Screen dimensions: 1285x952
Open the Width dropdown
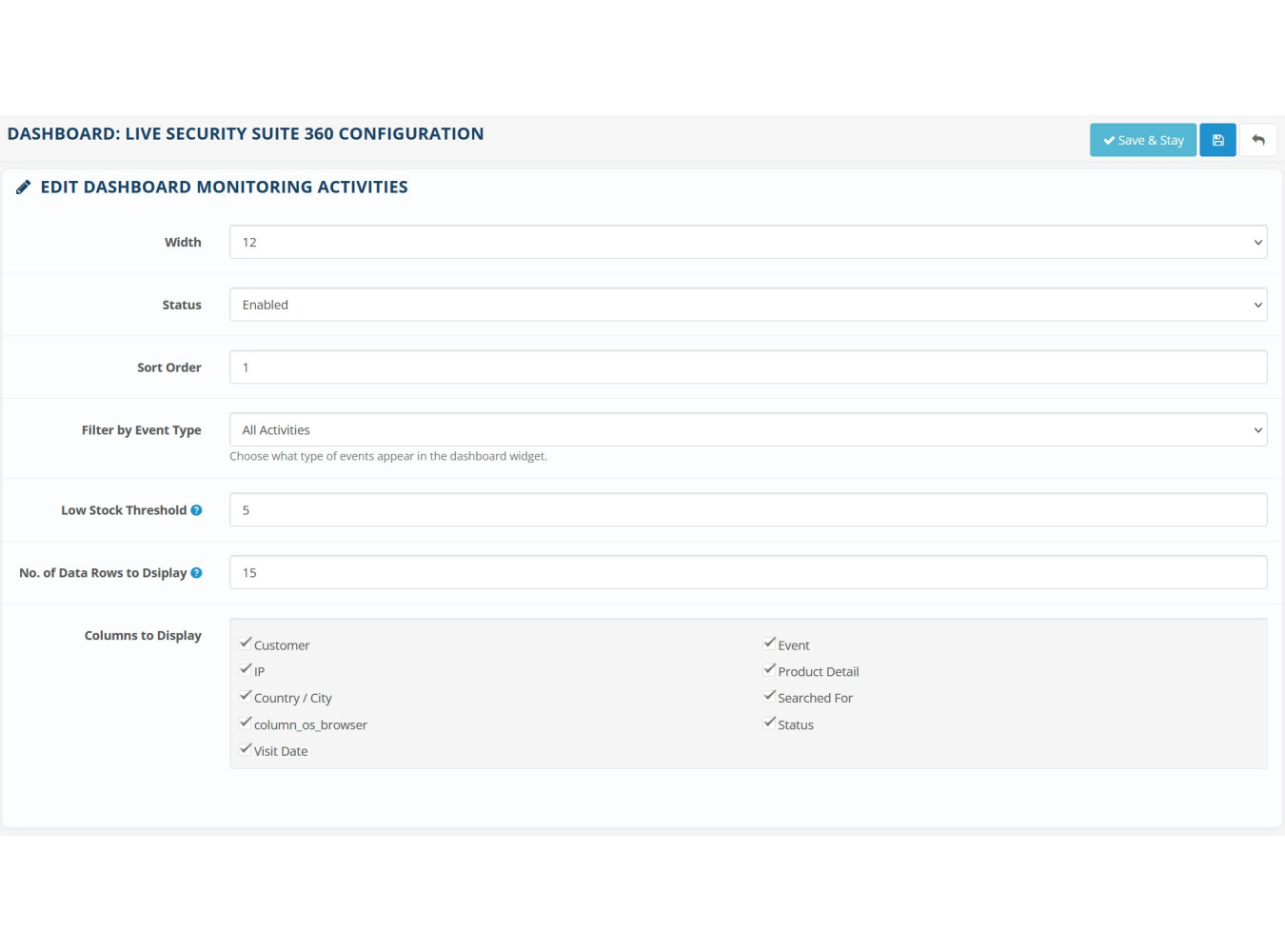click(747, 242)
